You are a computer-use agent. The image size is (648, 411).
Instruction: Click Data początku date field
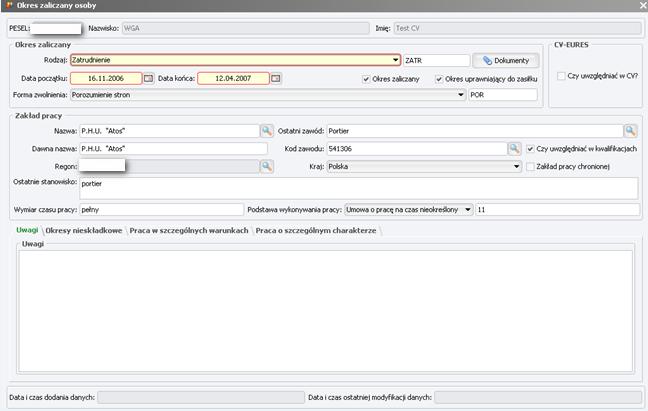(106, 78)
